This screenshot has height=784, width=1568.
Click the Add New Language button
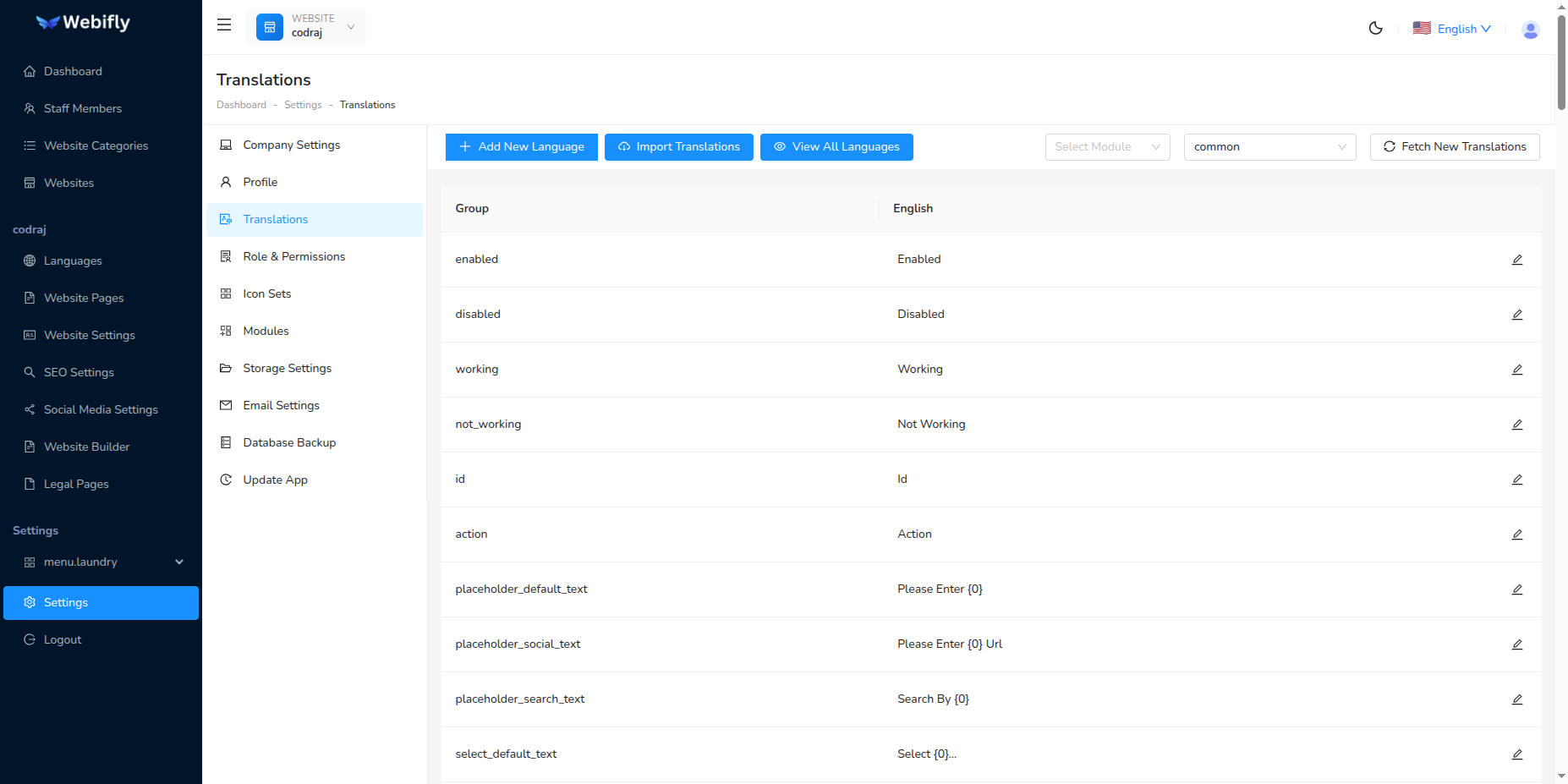pos(521,147)
